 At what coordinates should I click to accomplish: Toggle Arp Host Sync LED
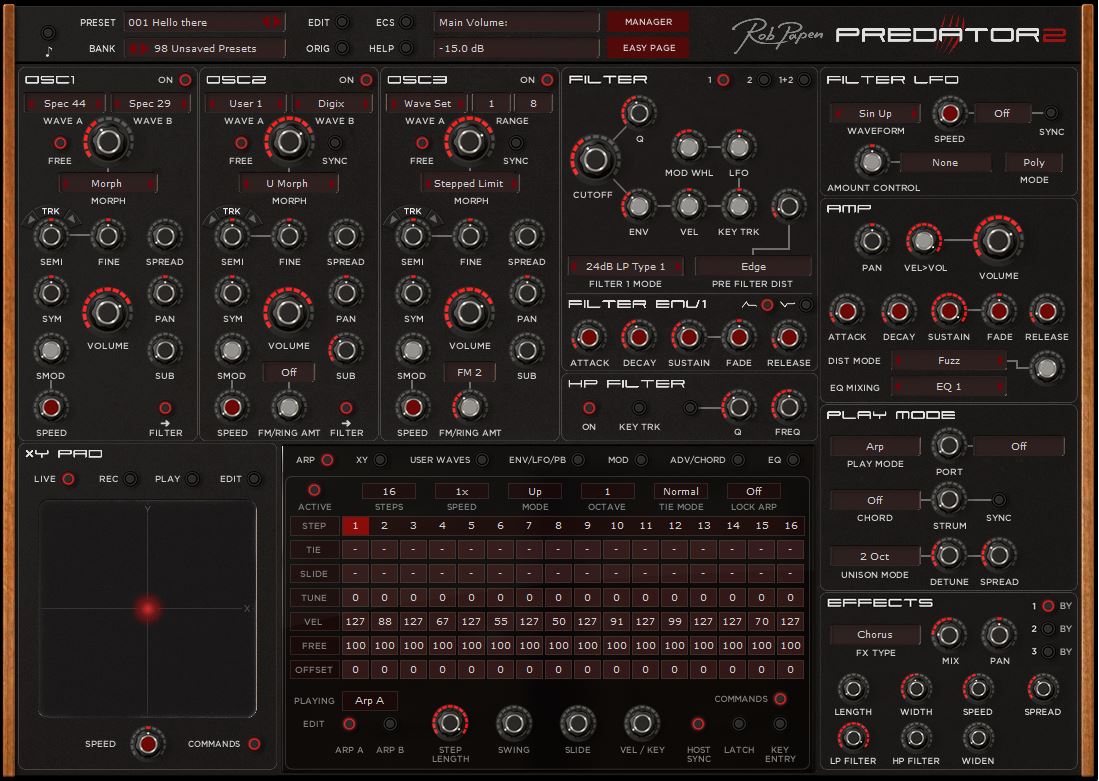coord(698,724)
